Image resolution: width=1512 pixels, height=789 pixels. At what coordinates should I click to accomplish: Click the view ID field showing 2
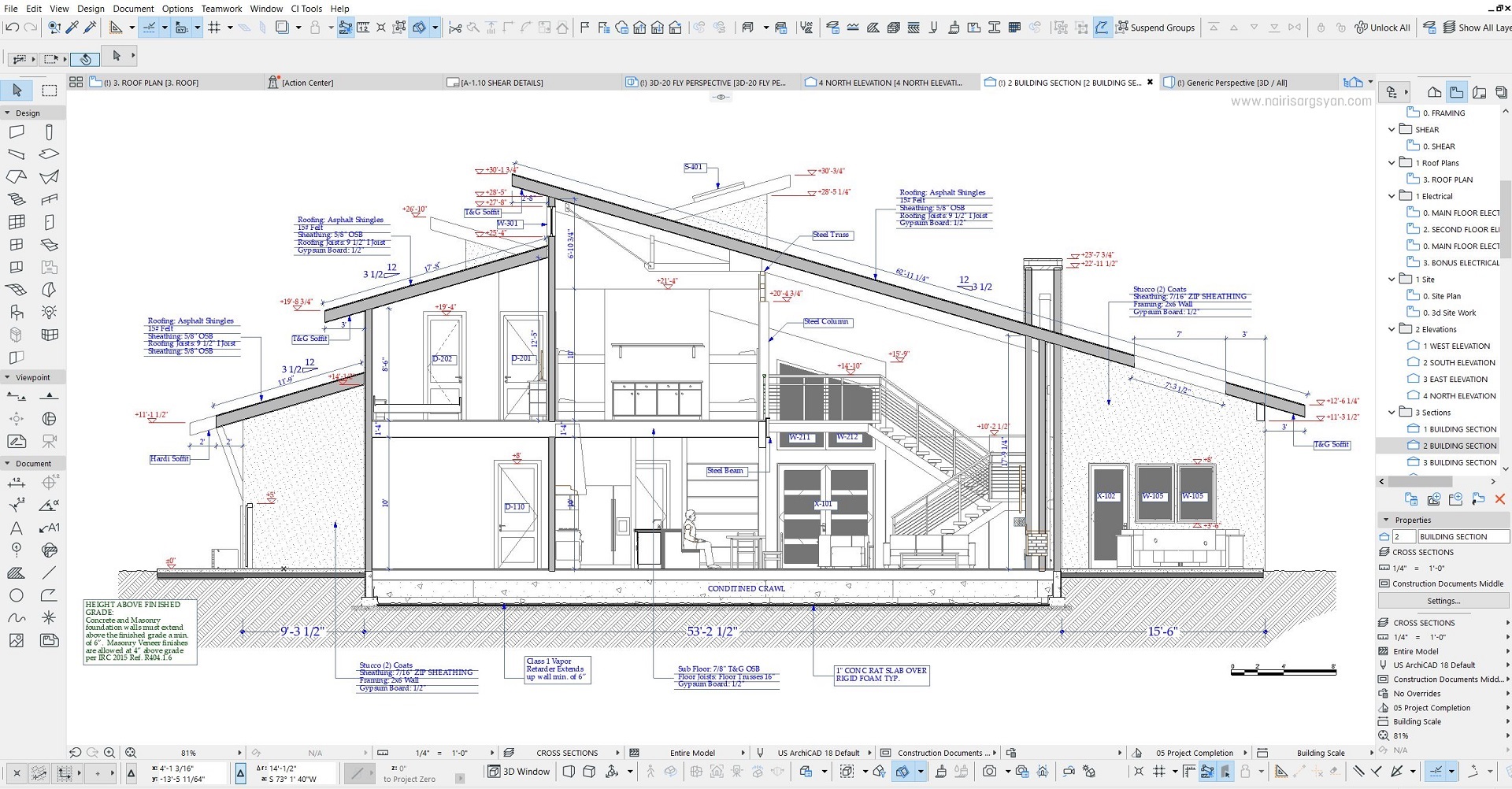point(1403,536)
